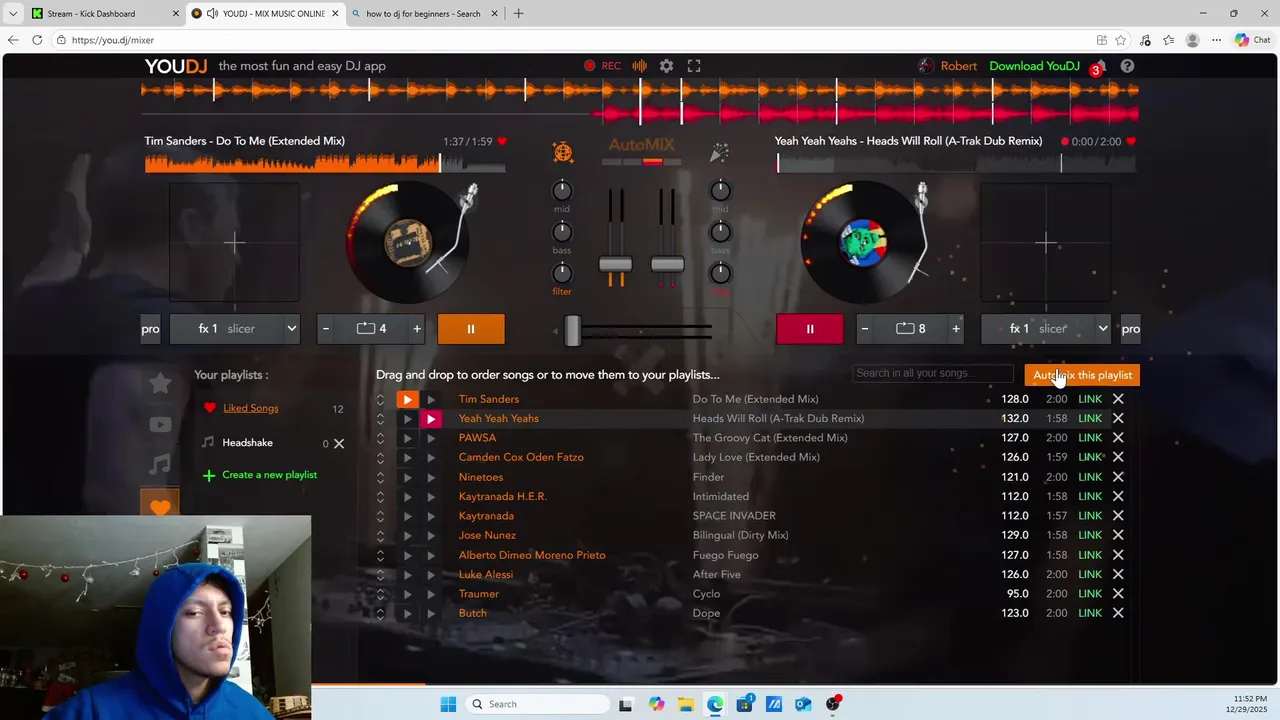Image resolution: width=1280 pixels, height=720 pixels.
Task: Turn the left deck filter knob
Action: 562,273
